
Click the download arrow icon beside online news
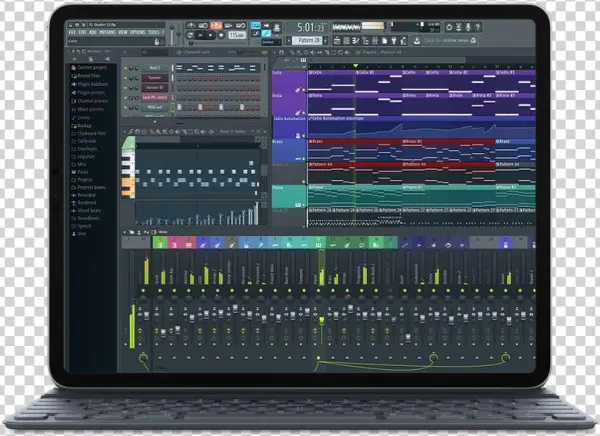417,40
